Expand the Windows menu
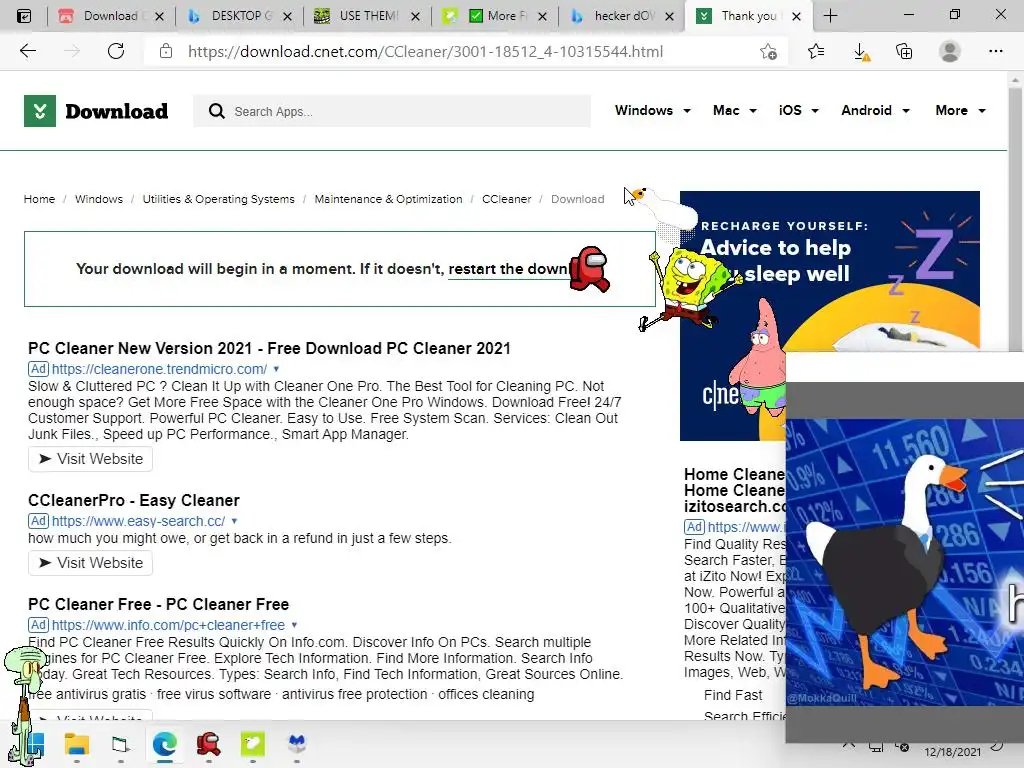The height and width of the screenshot is (768, 1024). pos(652,110)
